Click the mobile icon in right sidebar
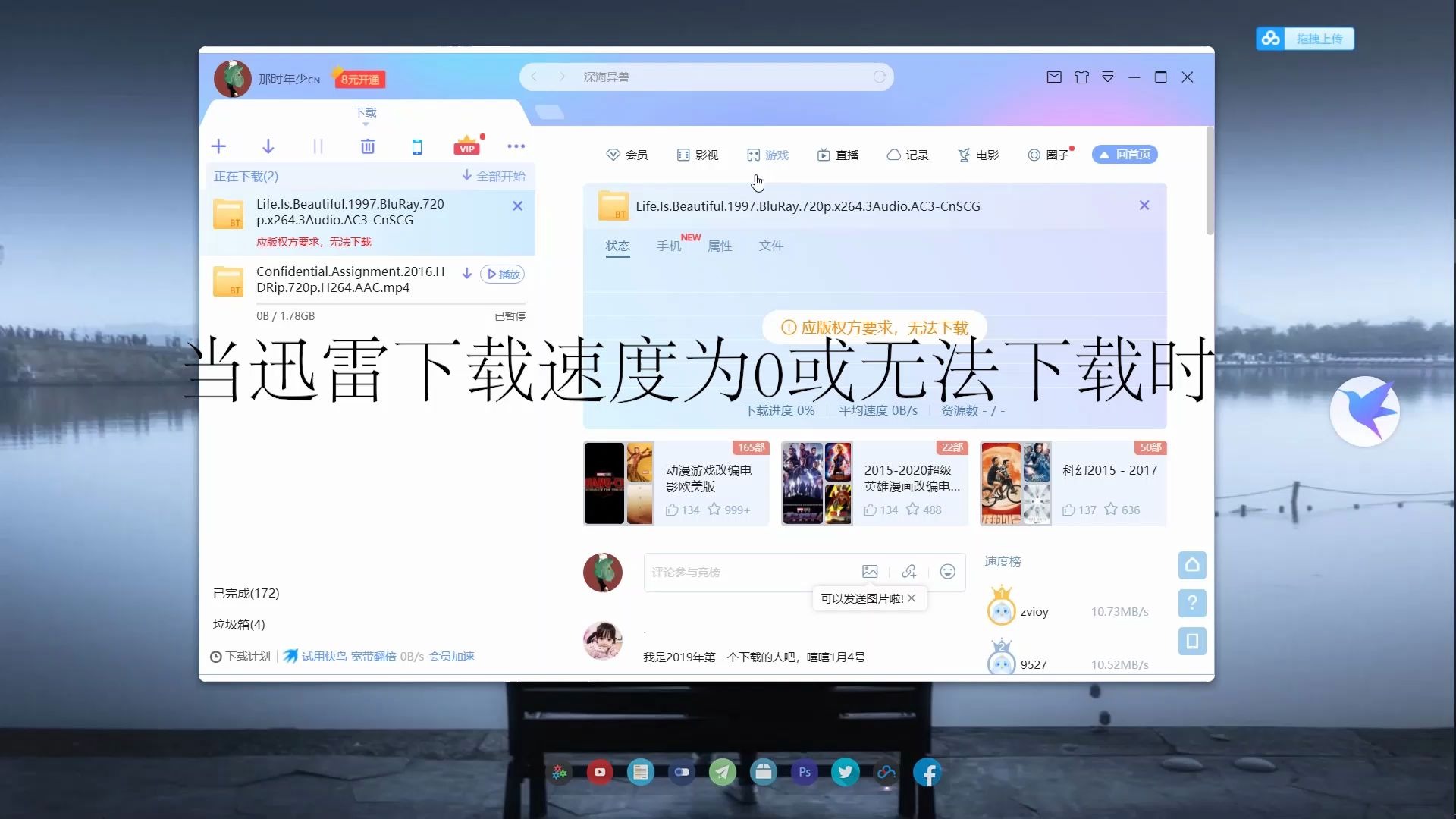The image size is (1456, 819). [x=1192, y=642]
